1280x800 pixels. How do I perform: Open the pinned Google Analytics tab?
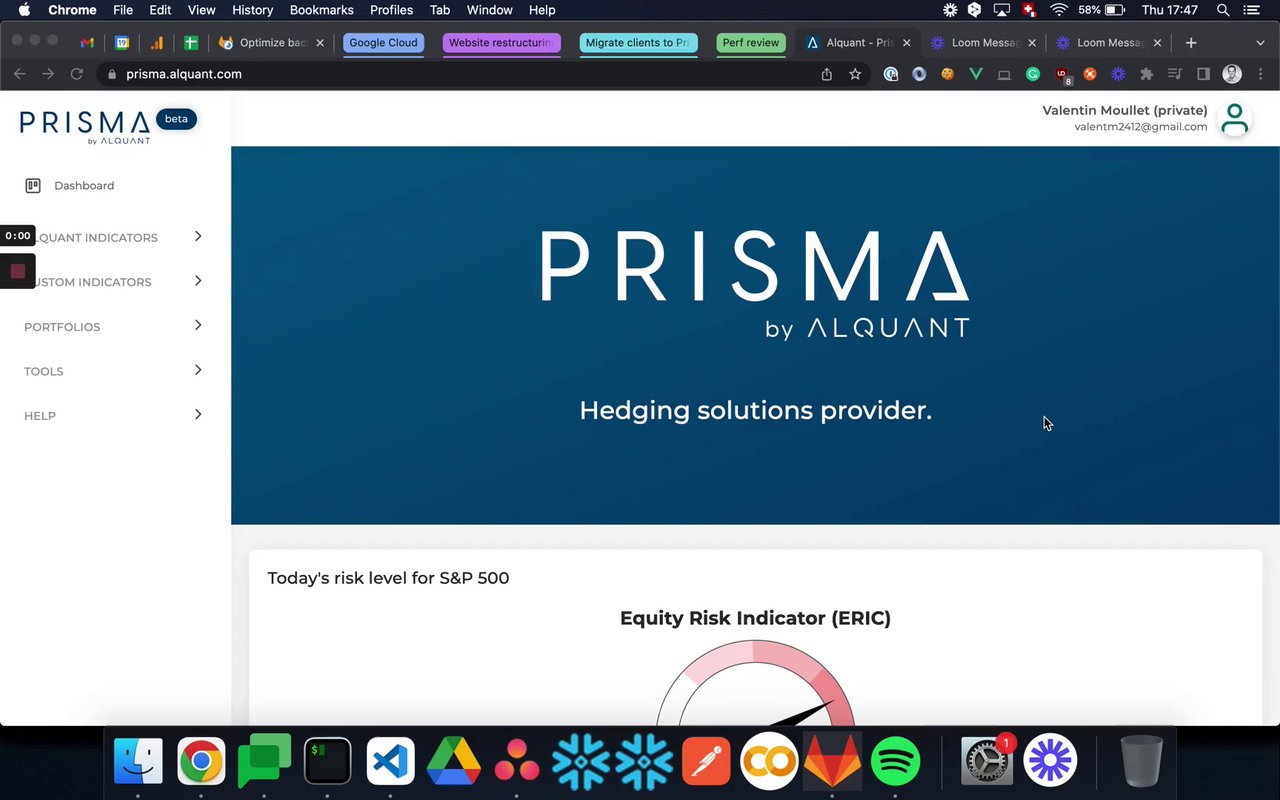click(x=157, y=43)
